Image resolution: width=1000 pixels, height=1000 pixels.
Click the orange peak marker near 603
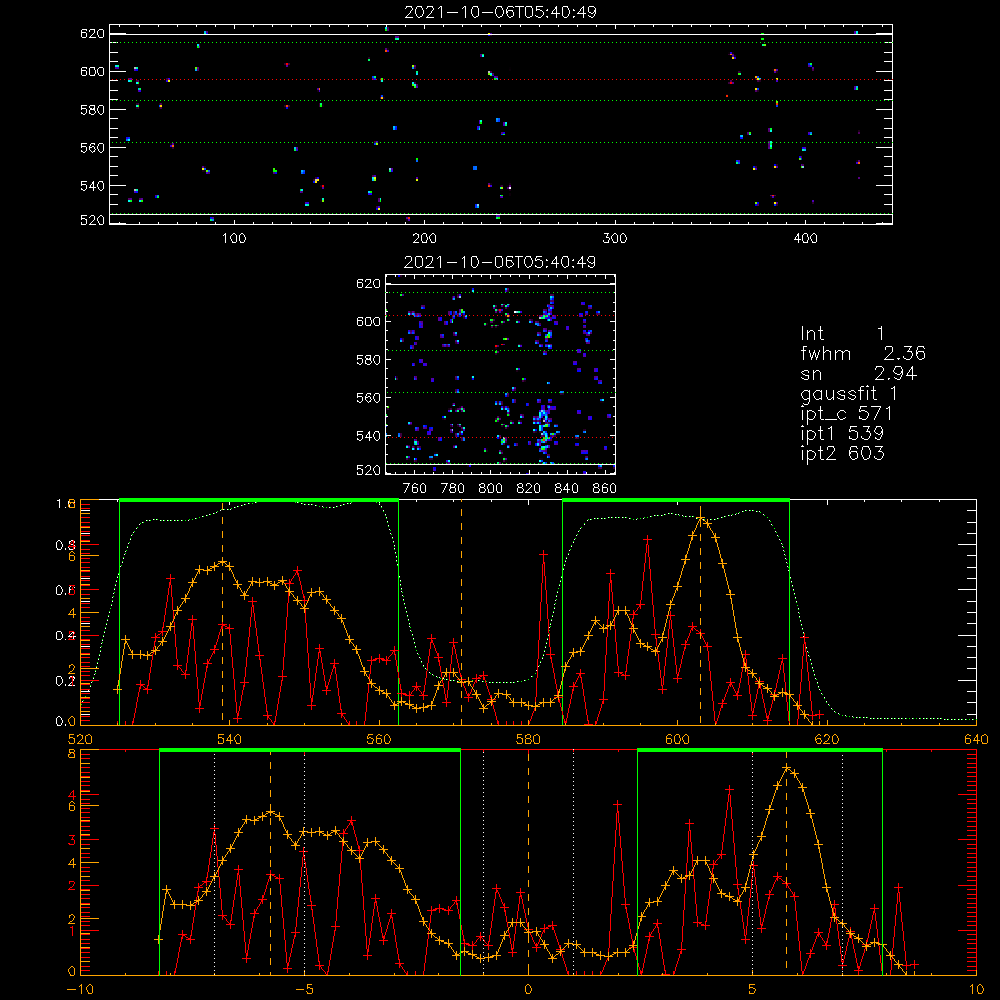tap(700, 519)
